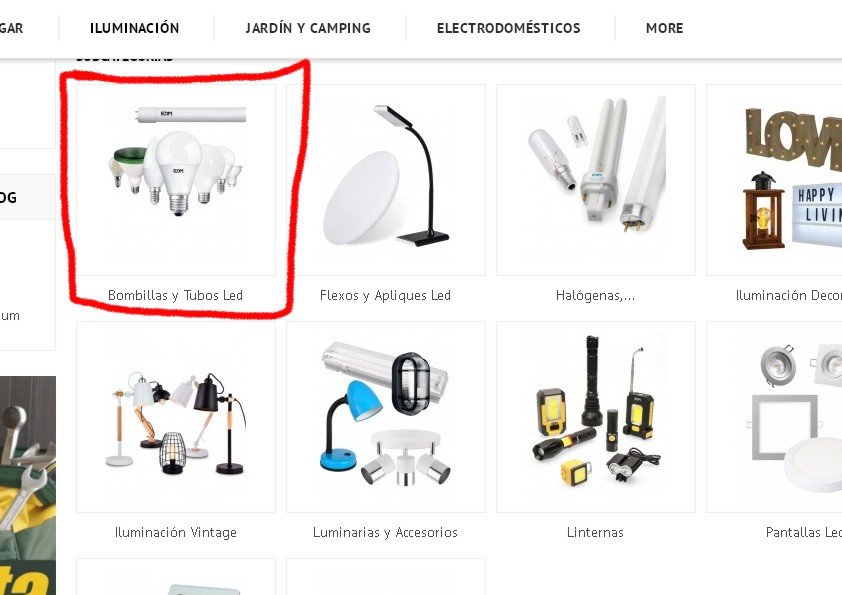Click the vintage lamps image
The width and height of the screenshot is (842, 595).
(x=176, y=417)
